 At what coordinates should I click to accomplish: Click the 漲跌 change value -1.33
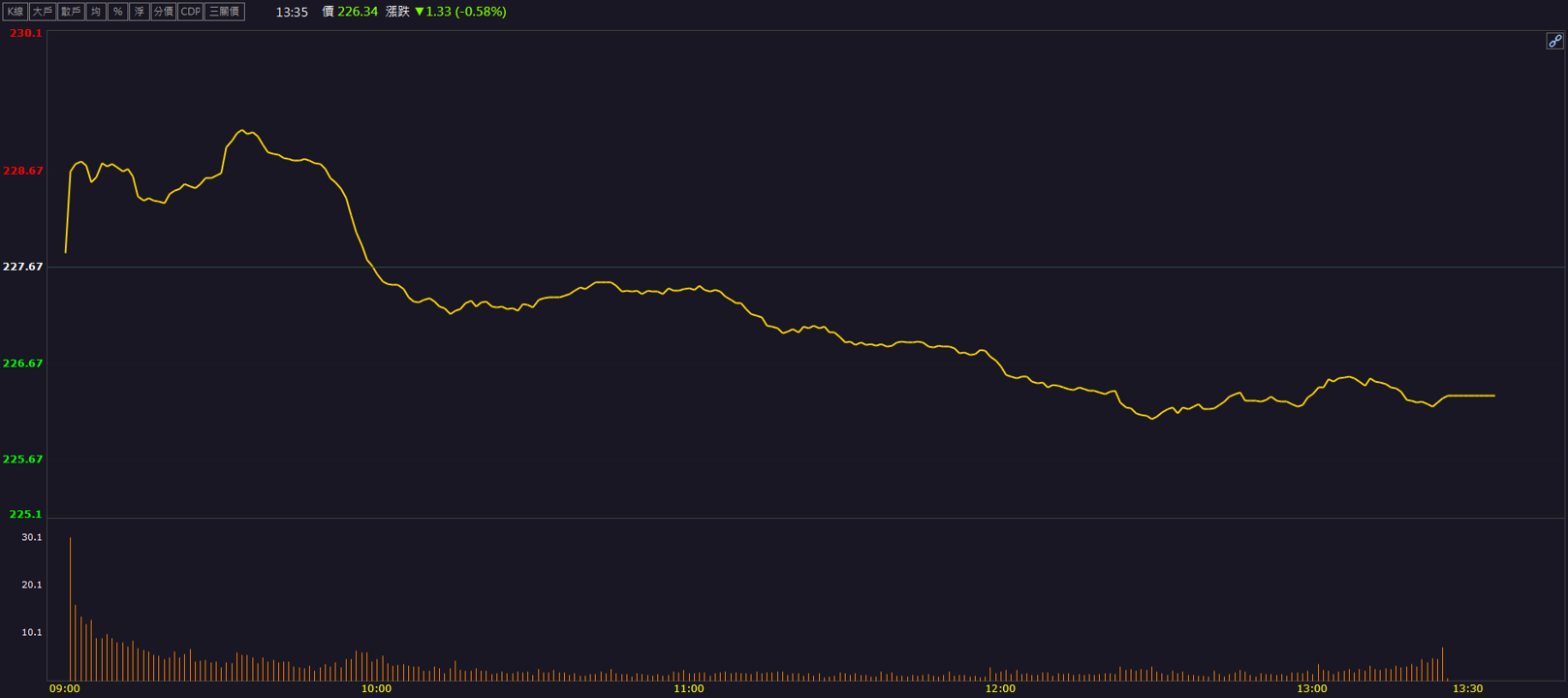point(432,12)
